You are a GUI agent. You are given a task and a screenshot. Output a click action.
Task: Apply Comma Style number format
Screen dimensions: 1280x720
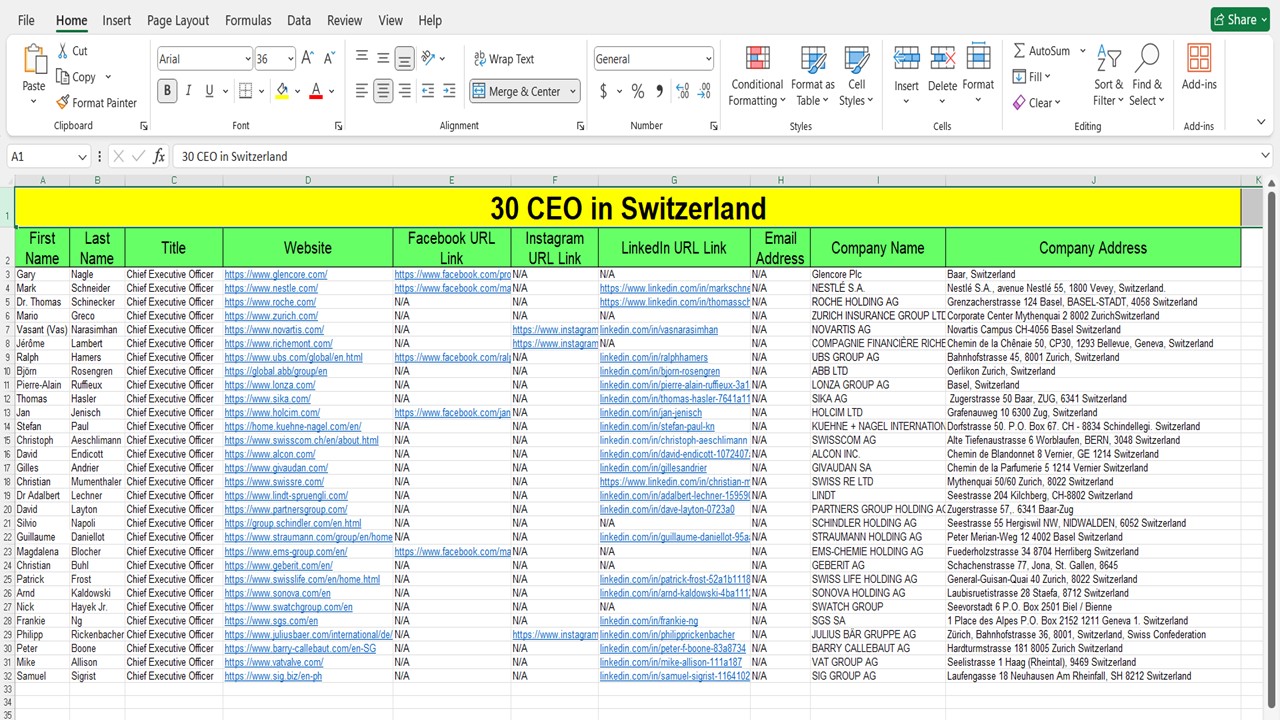click(x=659, y=91)
